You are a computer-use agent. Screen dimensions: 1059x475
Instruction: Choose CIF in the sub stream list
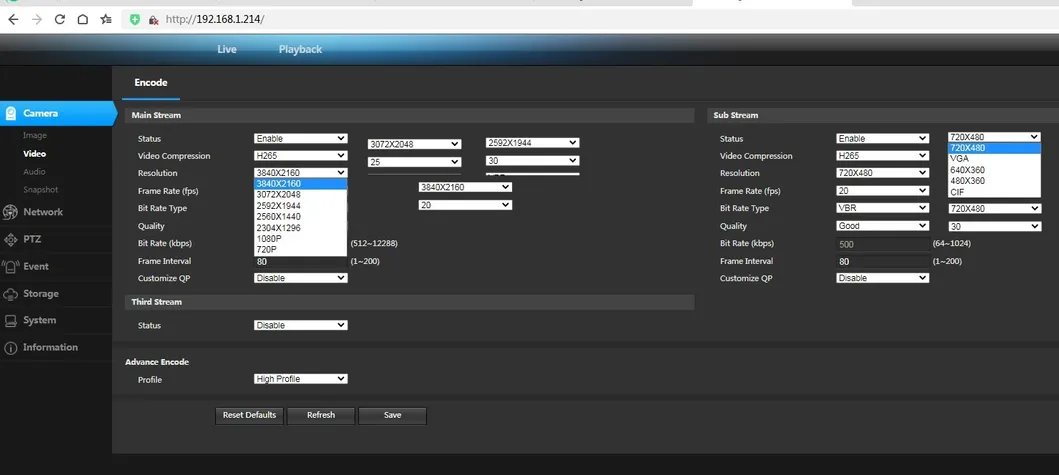(994, 192)
